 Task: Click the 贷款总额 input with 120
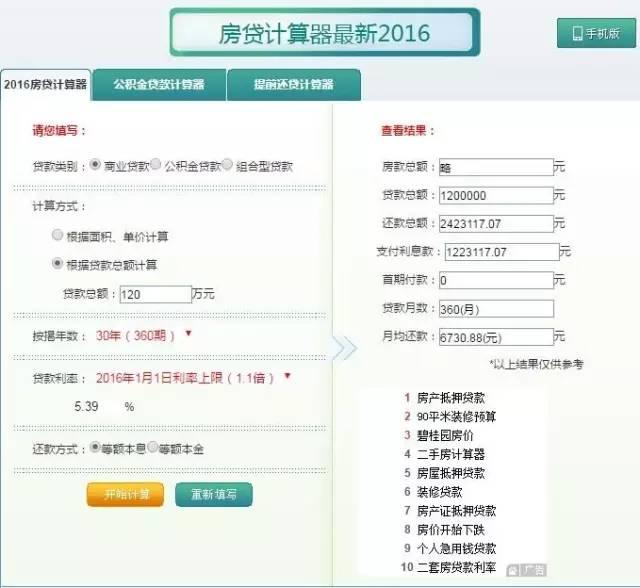pos(156,294)
